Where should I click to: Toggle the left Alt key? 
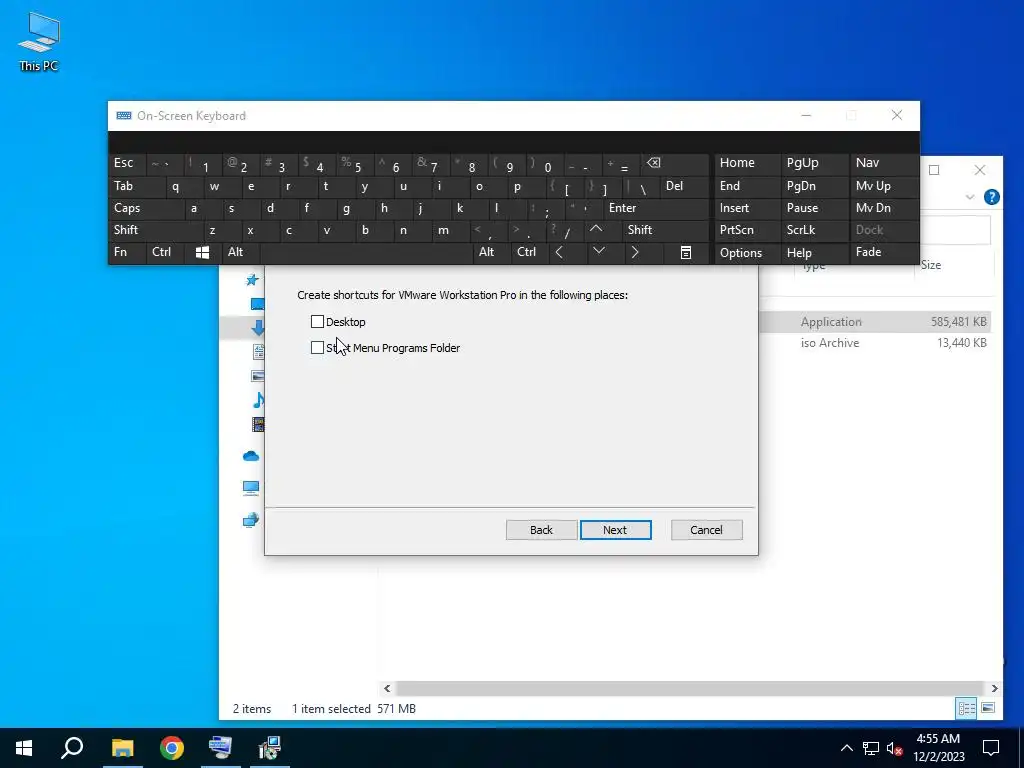tap(240, 253)
